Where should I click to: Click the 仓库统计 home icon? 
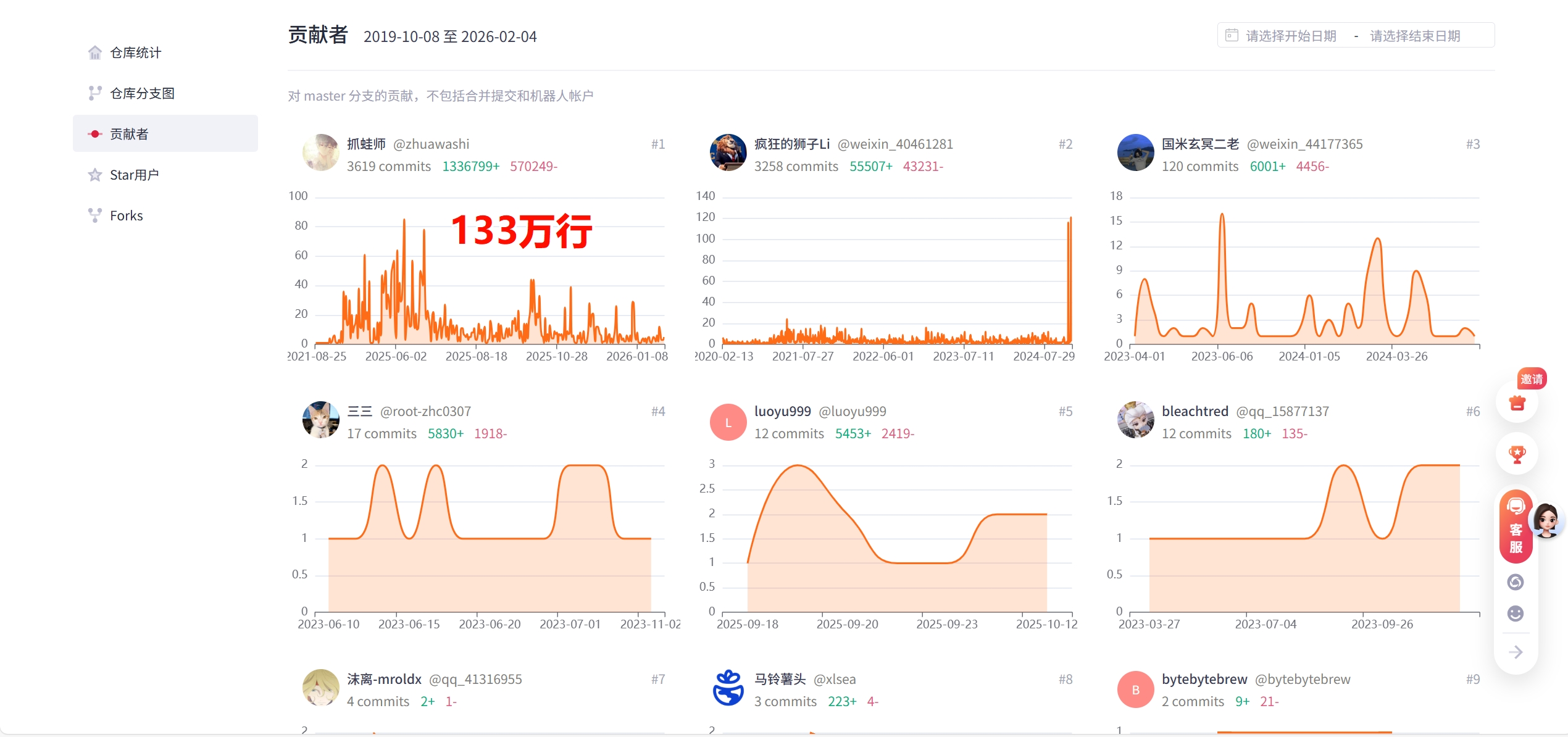coord(94,53)
